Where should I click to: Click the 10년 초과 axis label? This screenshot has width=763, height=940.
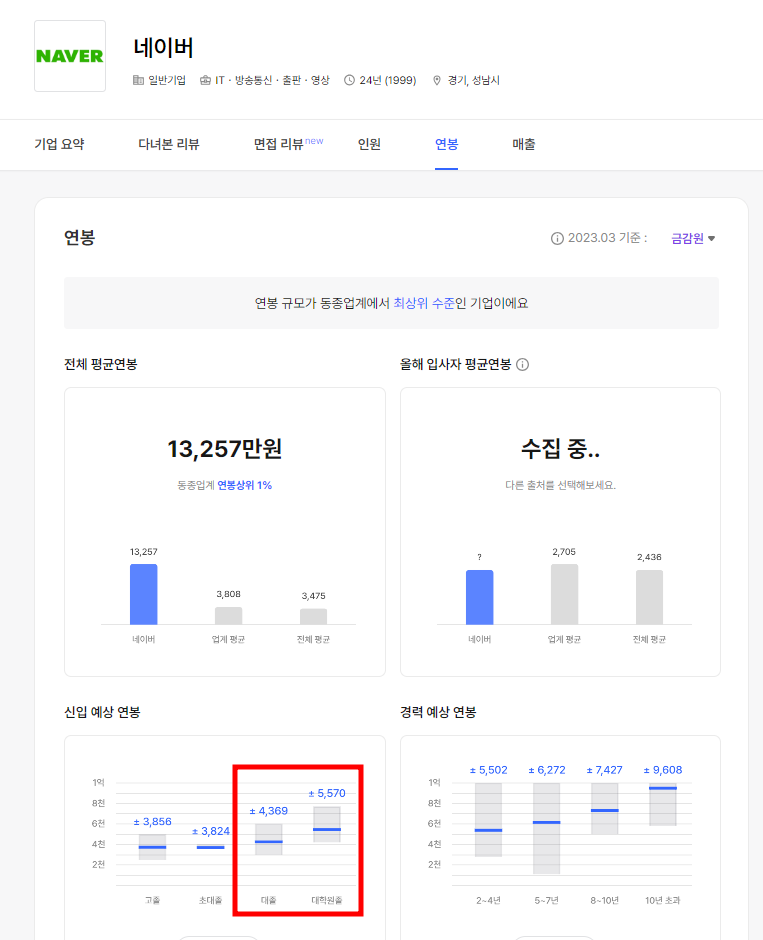[x=662, y=900]
